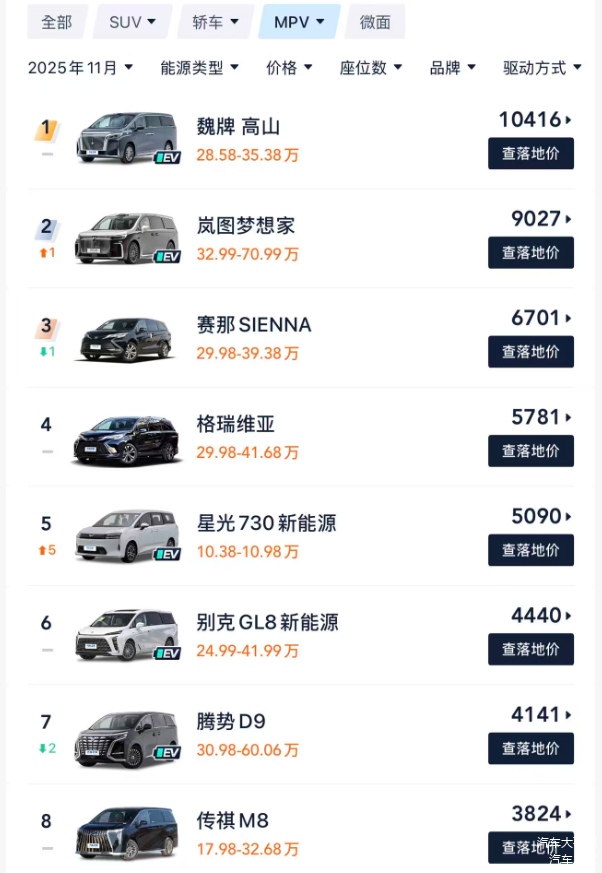
Task: Click the rank 3 bronze badge icon
Action: pyautogui.click(x=46, y=327)
